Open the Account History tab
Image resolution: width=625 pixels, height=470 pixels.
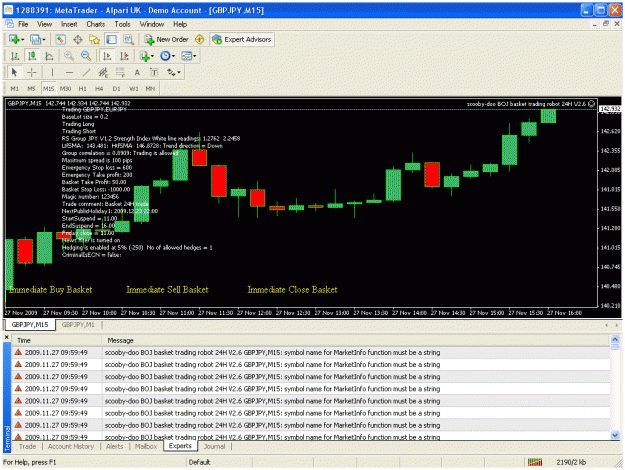(x=71, y=446)
